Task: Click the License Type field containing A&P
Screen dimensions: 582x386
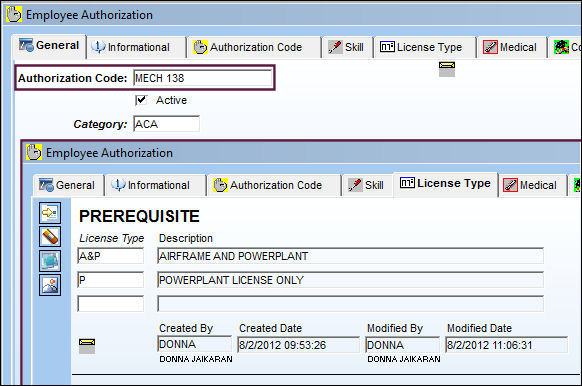Action: [111, 256]
